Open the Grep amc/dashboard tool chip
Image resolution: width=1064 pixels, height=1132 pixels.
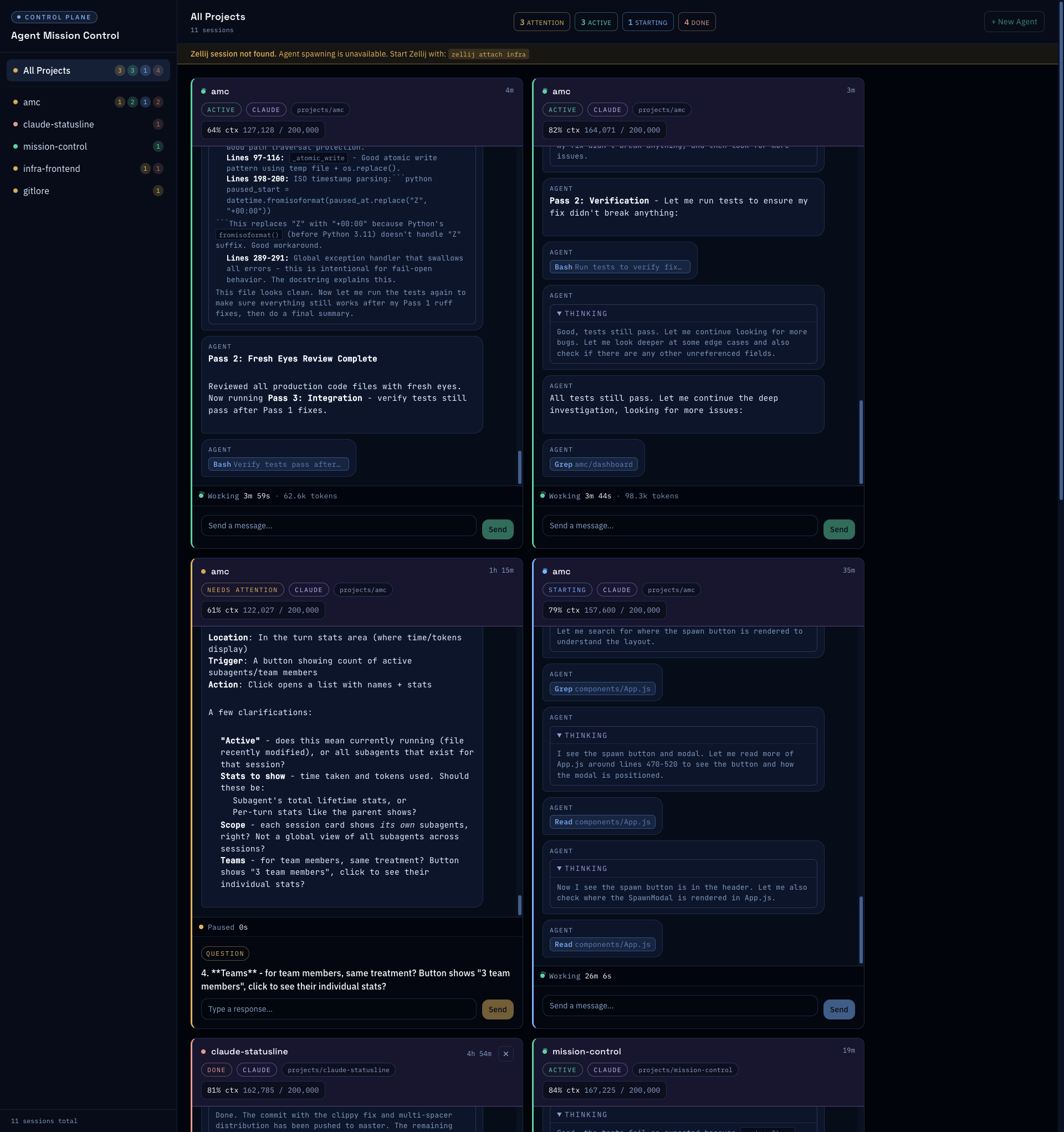(592, 464)
